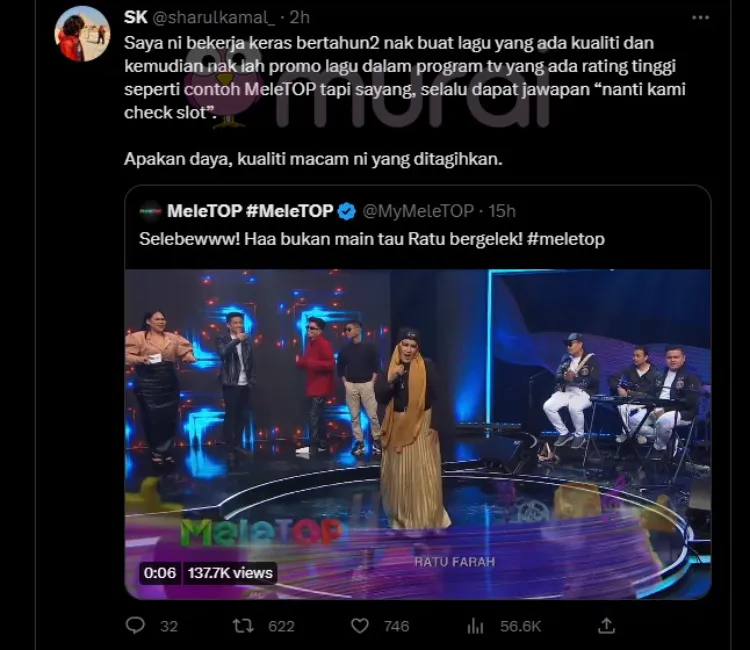Click the reply speech bubble icon
The height and width of the screenshot is (650, 750).
point(135,625)
